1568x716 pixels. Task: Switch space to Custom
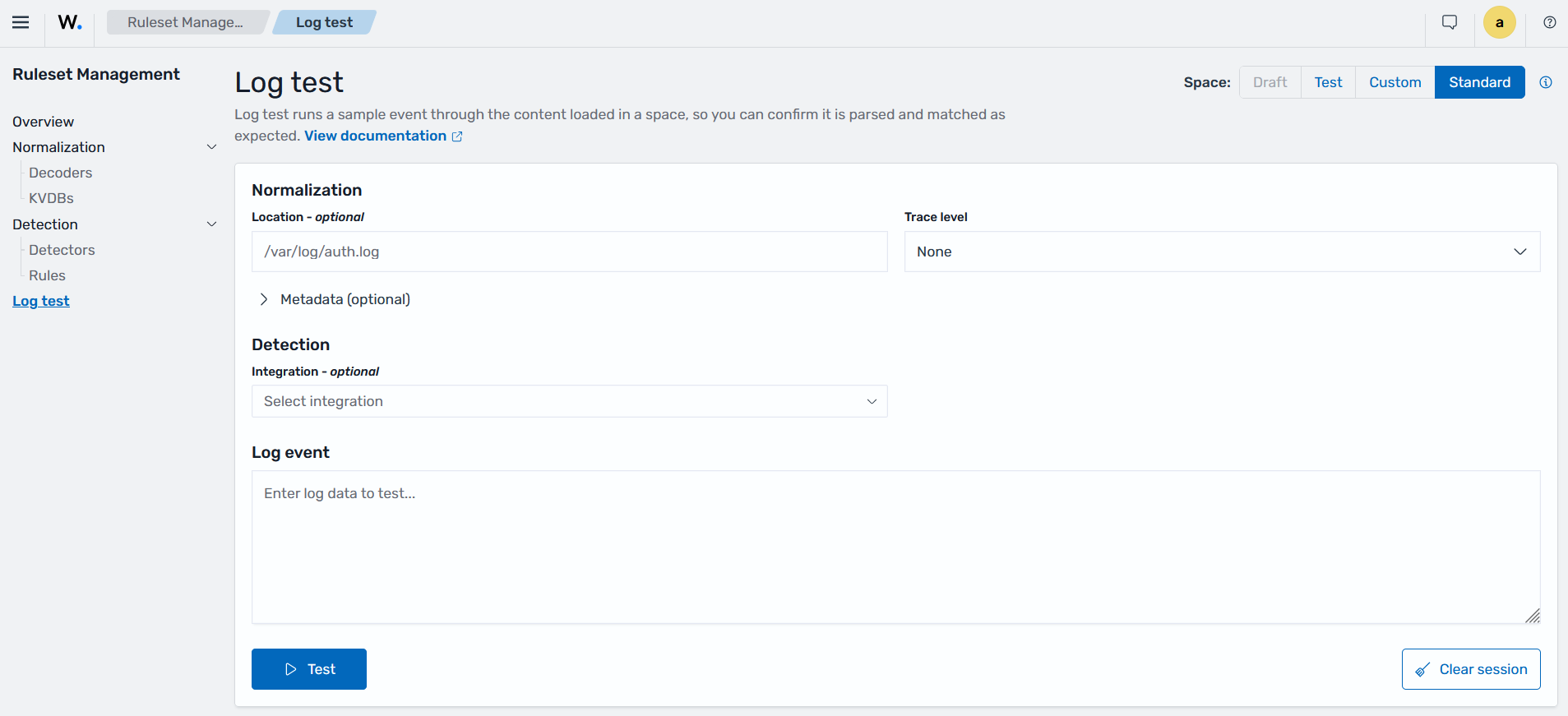click(x=1395, y=82)
